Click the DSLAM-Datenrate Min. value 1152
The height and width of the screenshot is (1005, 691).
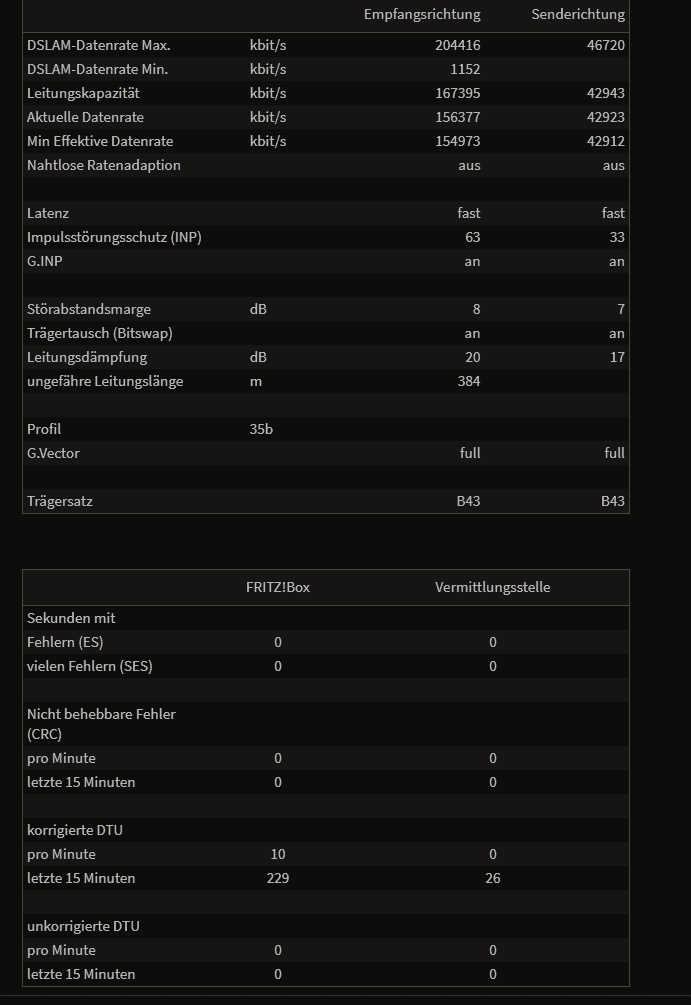[x=465, y=69]
